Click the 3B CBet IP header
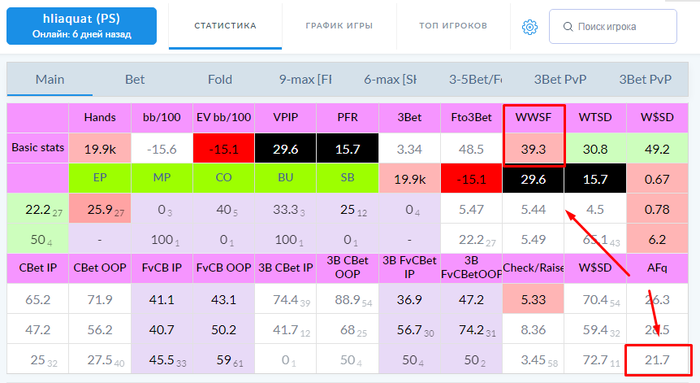The width and height of the screenshot is (700, 383). [x=286, y=268]
